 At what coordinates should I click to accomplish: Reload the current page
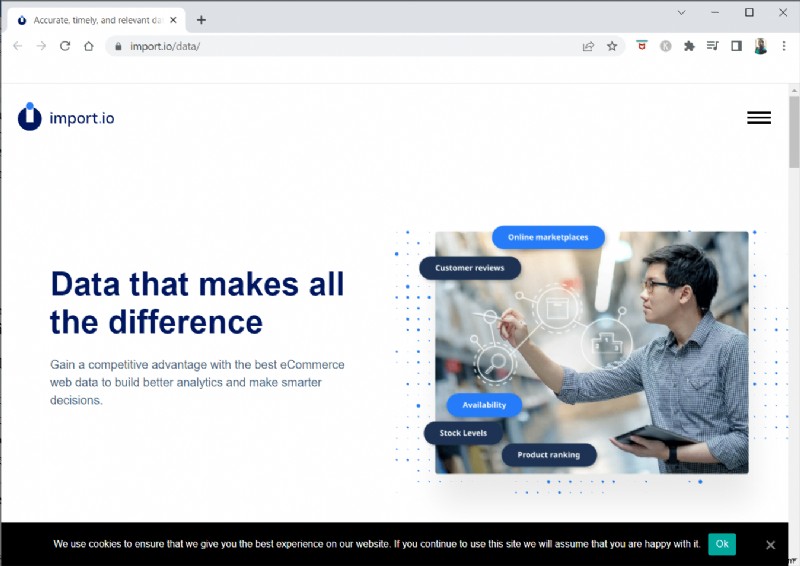(x=65, y=46)
